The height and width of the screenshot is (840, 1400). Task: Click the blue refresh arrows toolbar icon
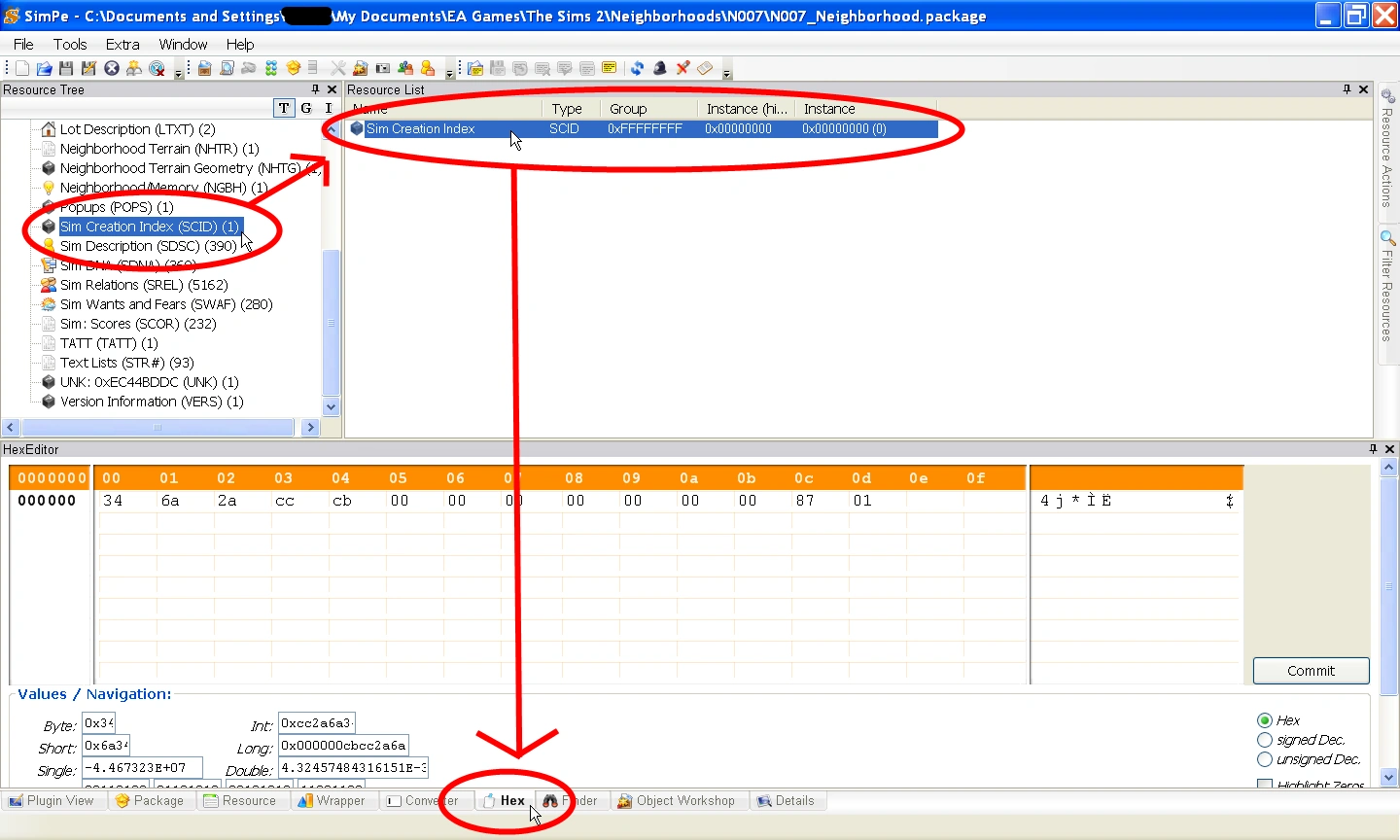click(x=637, y=68)
